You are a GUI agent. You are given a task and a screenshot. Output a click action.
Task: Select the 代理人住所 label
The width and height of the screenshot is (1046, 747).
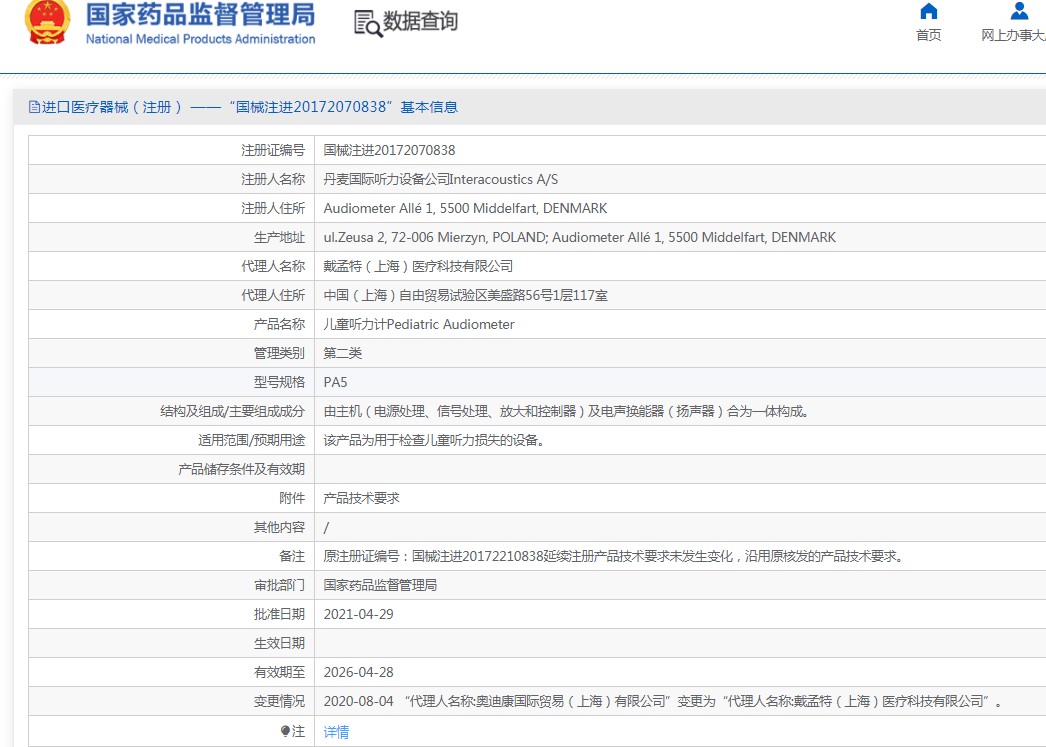[x=273, y=295]
